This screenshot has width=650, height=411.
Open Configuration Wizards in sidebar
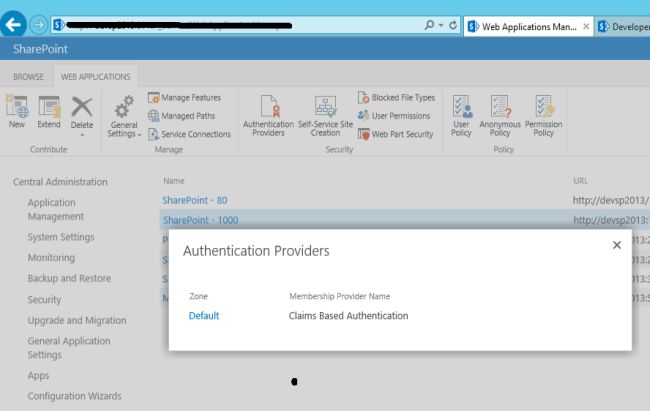[x=75, y=396]
